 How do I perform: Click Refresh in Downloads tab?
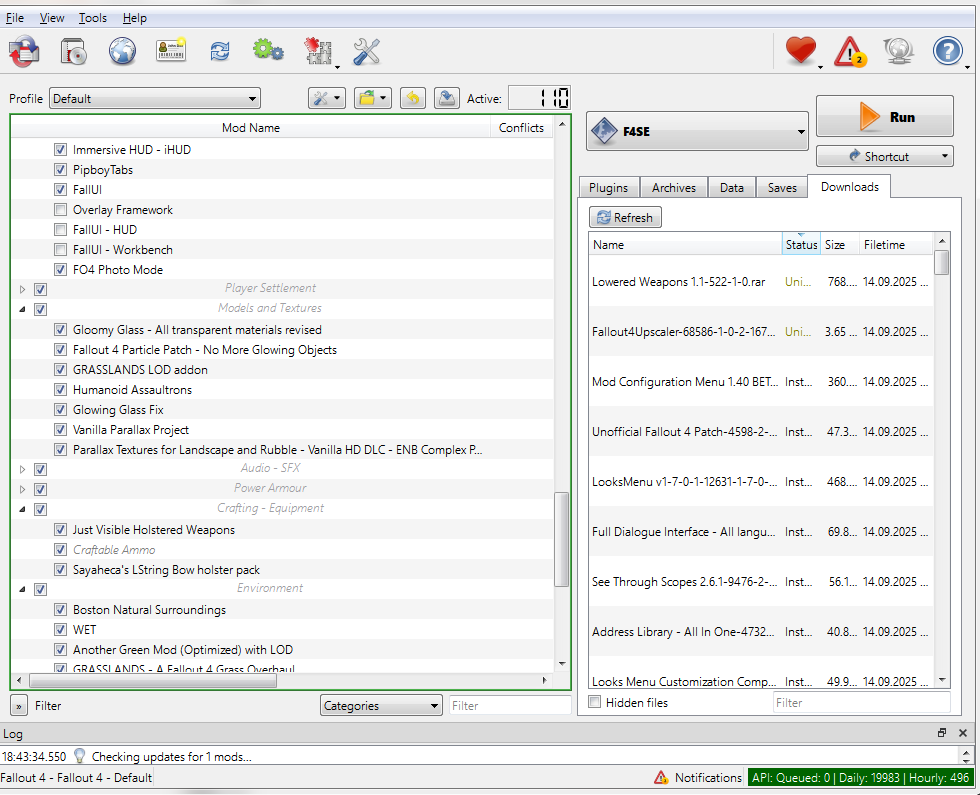tap(625, 218)
